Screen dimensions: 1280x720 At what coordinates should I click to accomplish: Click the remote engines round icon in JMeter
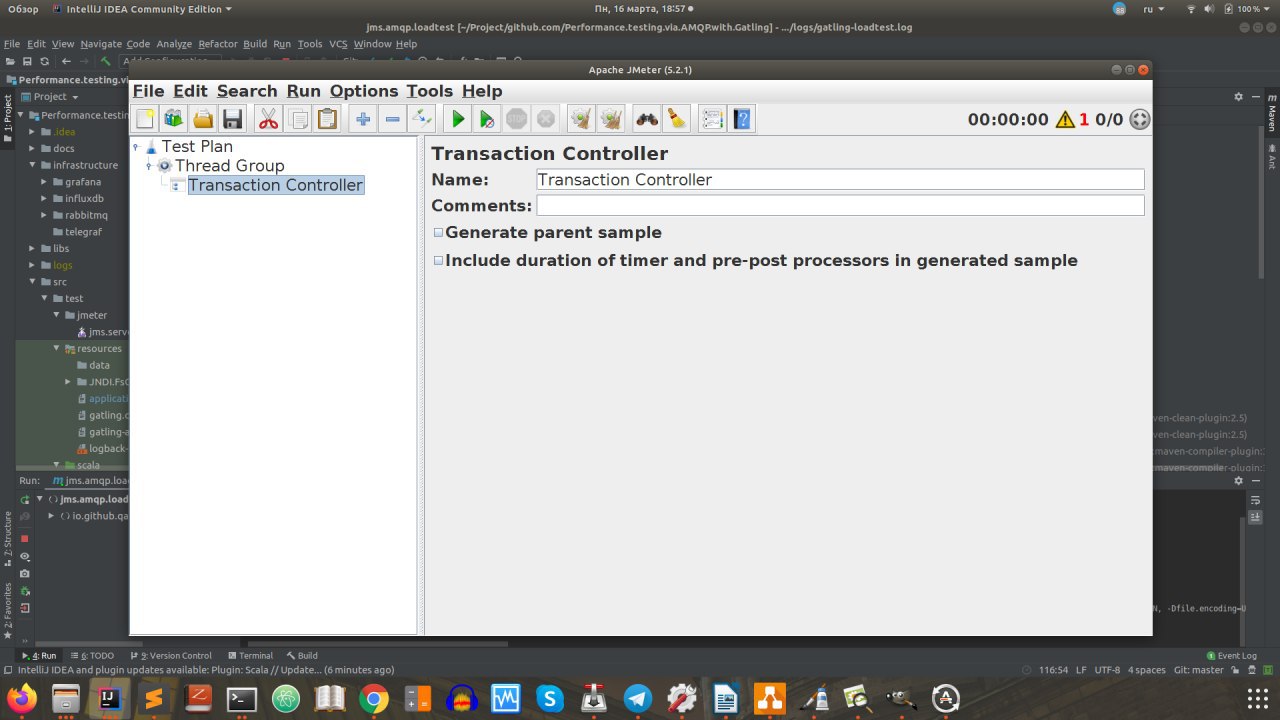tap(1139, 120)
